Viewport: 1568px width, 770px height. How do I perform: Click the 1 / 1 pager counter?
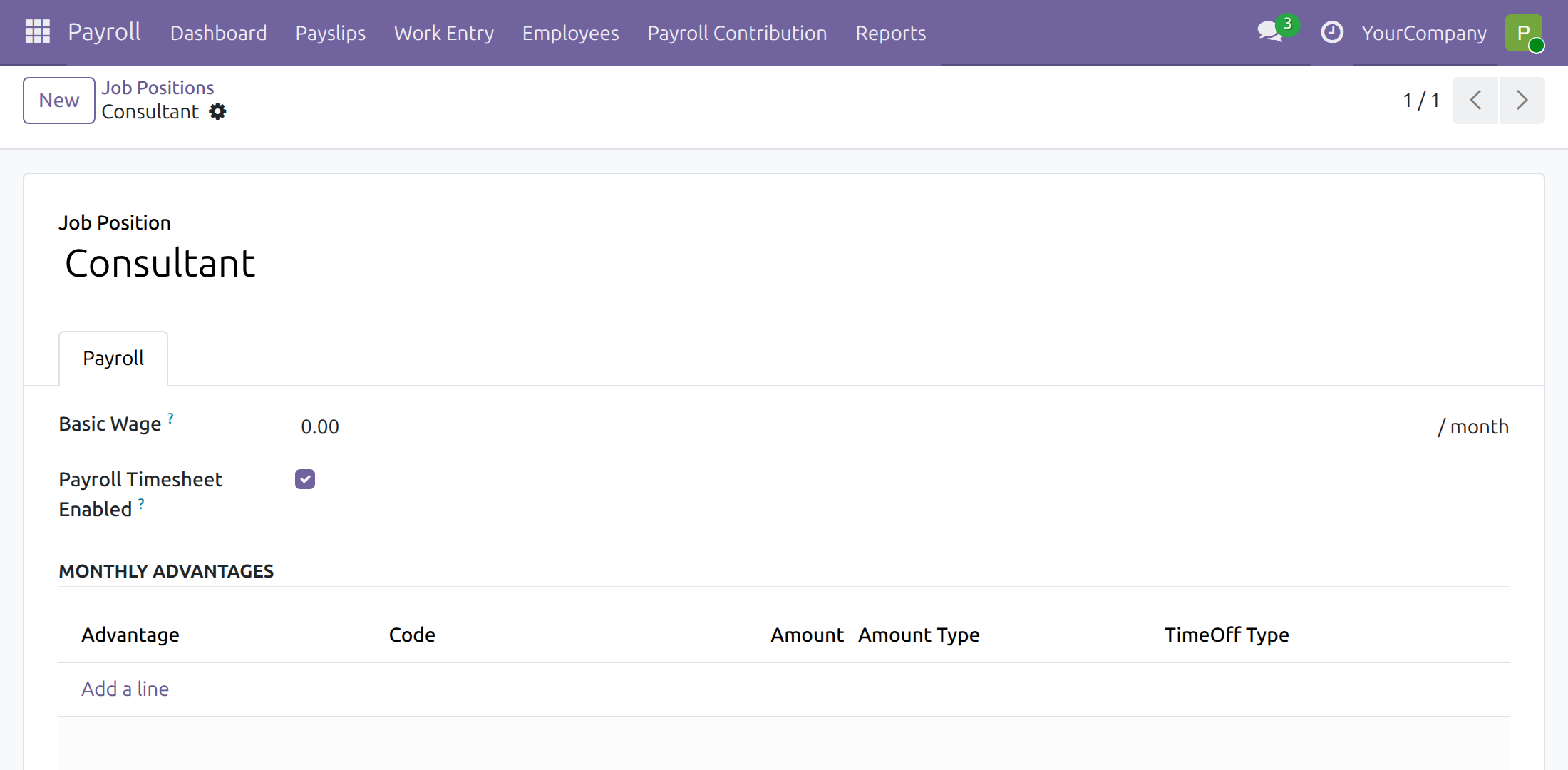click(1421, 100)
